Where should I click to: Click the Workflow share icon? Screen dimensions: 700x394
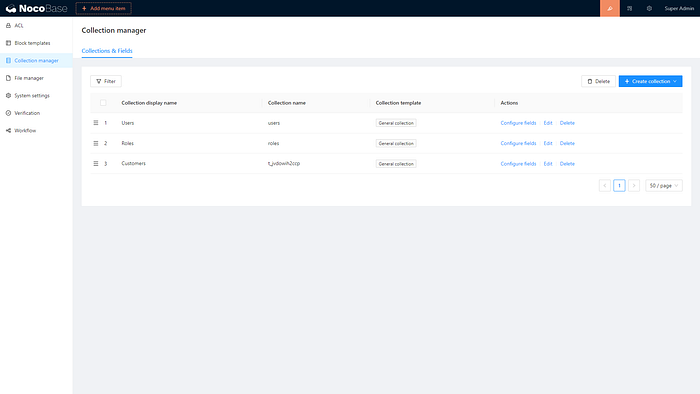[x=8, y=130]
